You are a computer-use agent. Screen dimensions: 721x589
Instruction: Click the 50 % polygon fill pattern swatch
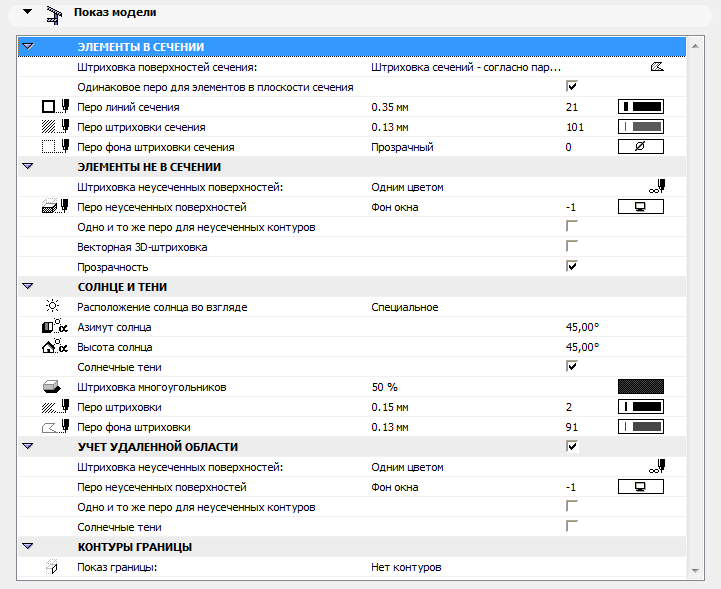[641, 387]
